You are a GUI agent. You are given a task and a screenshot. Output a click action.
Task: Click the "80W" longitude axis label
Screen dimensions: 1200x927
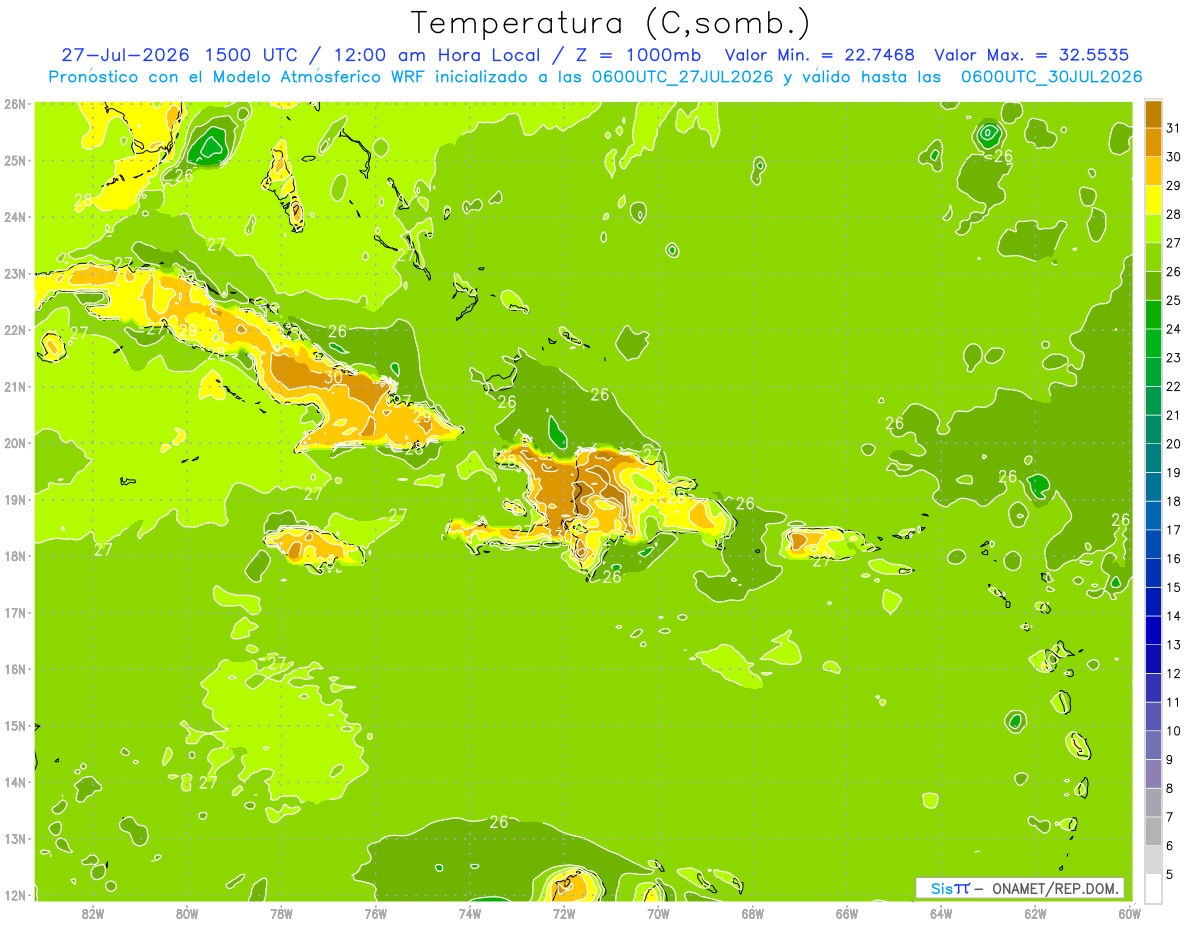coord(187,913)
